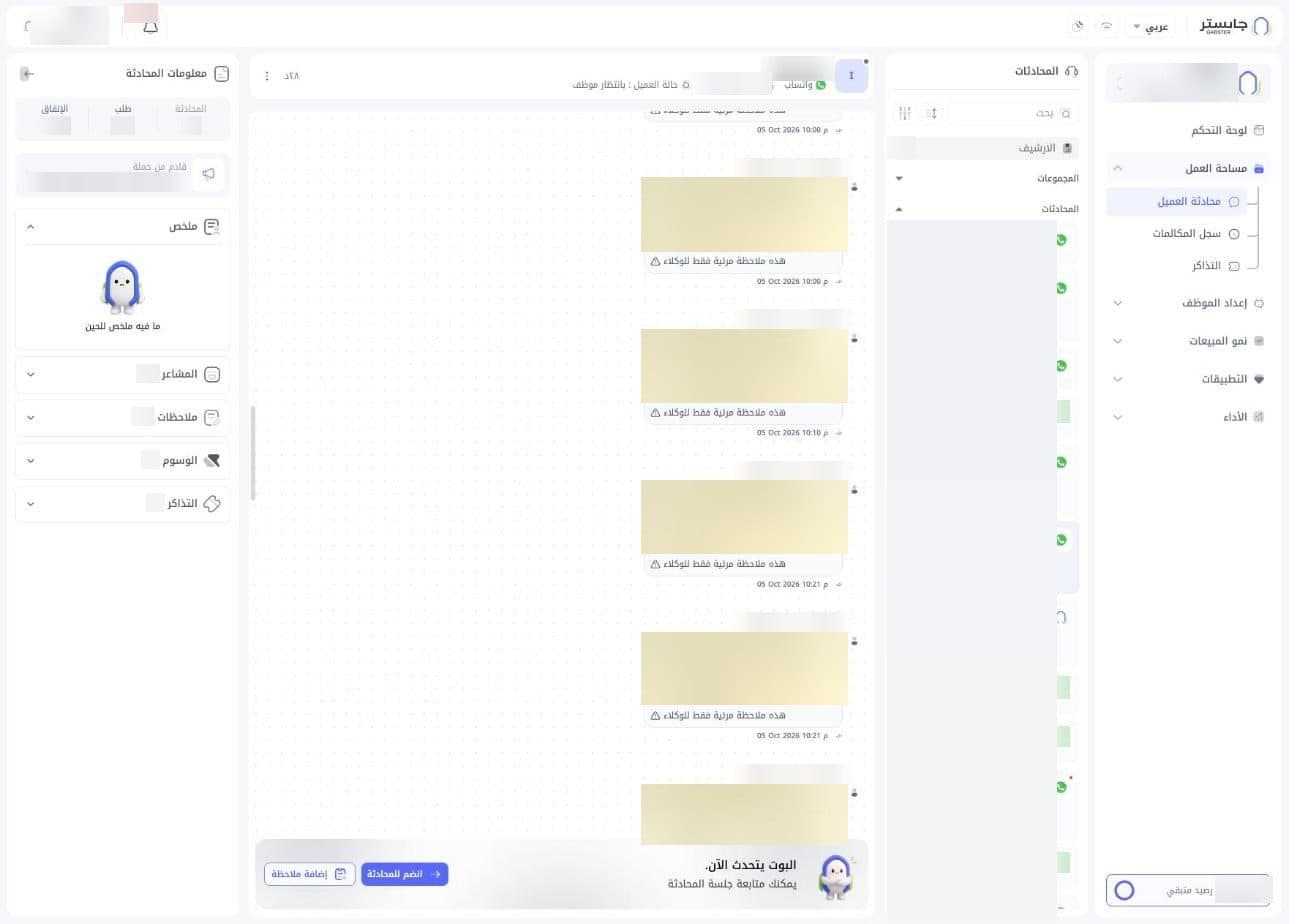Click the campaign megaphone icon
Viewport: 1289px width, 924px height.
pyautogui.click(x=209, y=174)
